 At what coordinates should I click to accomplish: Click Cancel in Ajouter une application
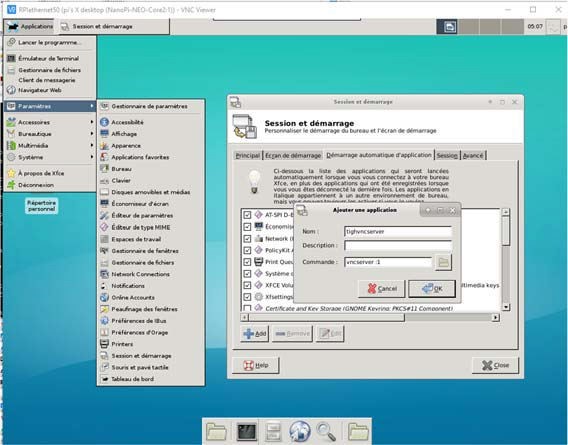click(381, 289)
